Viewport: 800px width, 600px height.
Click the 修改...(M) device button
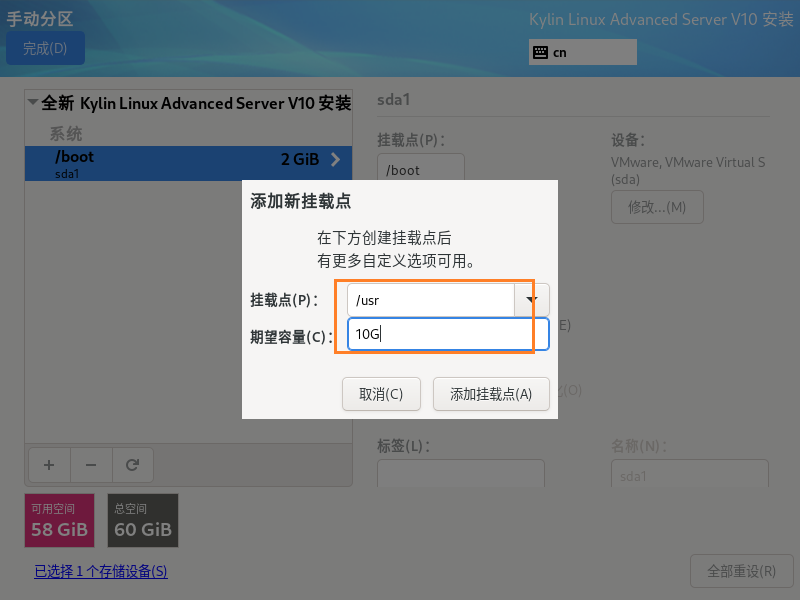point(657,207)
